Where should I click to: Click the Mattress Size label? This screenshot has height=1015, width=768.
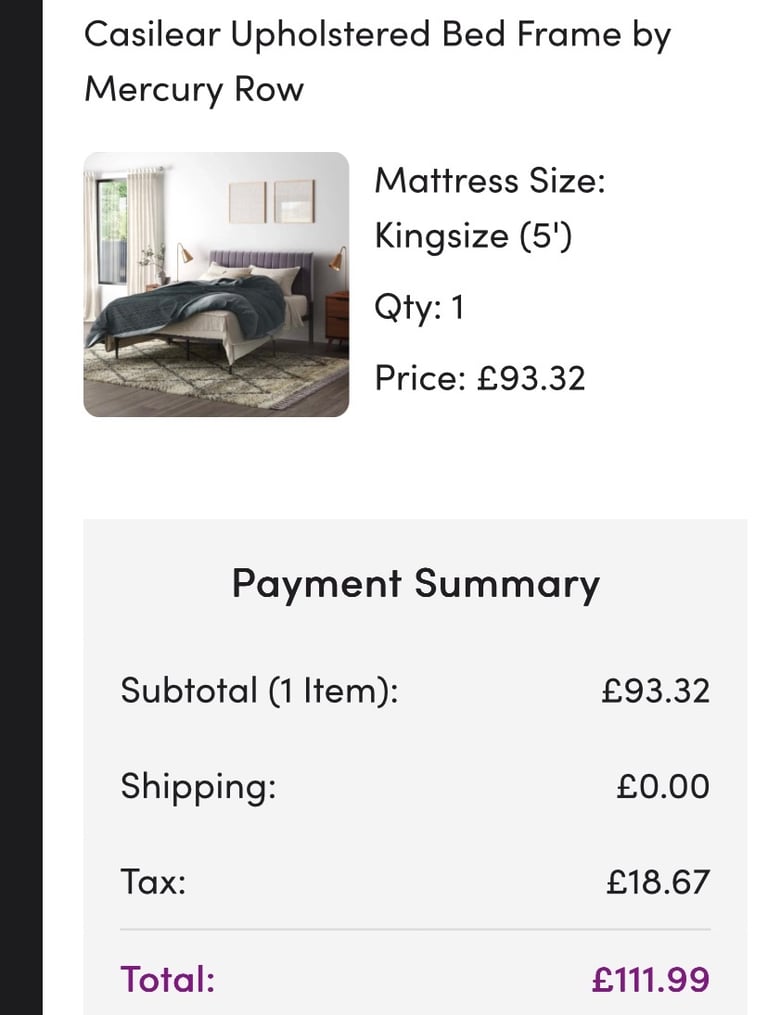(x=490, y=181)
